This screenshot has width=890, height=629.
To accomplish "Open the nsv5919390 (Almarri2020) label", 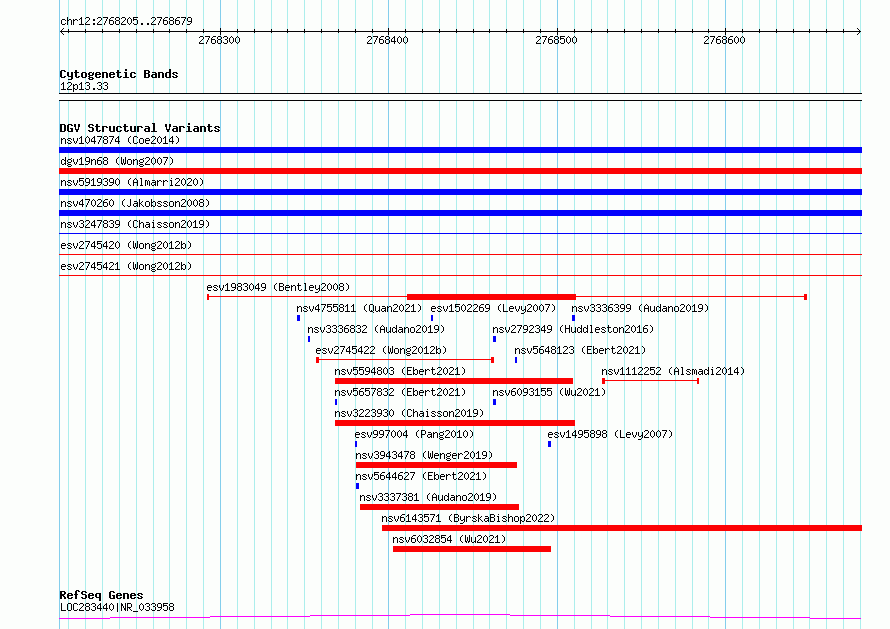I will 132,182.
